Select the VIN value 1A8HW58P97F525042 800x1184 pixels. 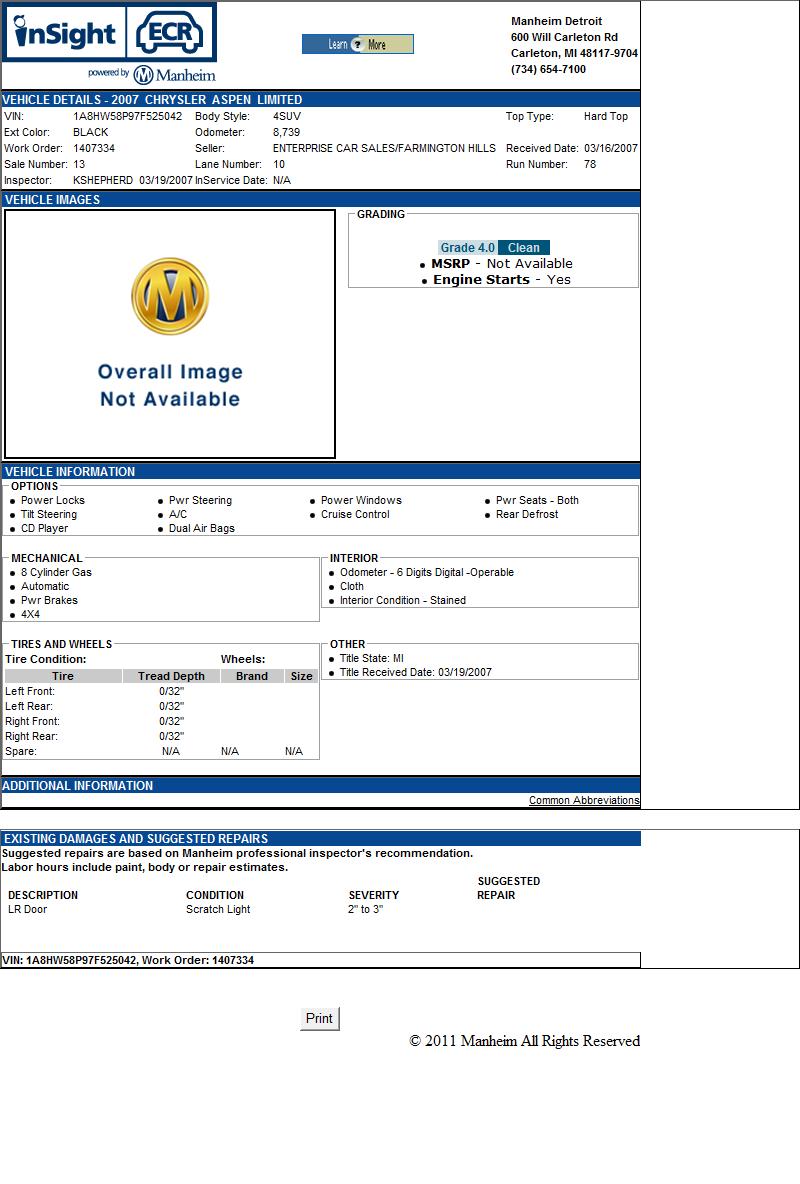click(x=128, y=116)
